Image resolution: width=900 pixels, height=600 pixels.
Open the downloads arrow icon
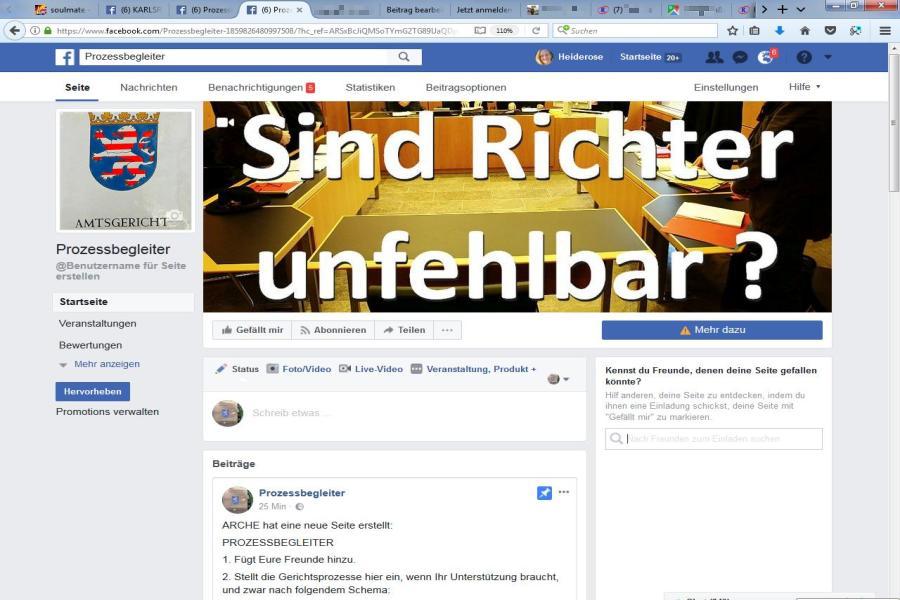point(779,30)
